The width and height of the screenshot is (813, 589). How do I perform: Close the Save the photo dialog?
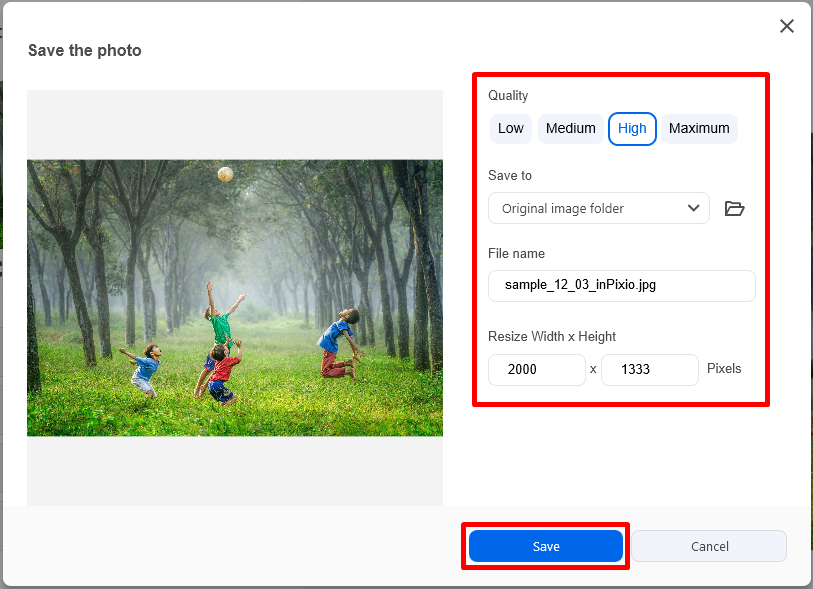tap(787, 26)
